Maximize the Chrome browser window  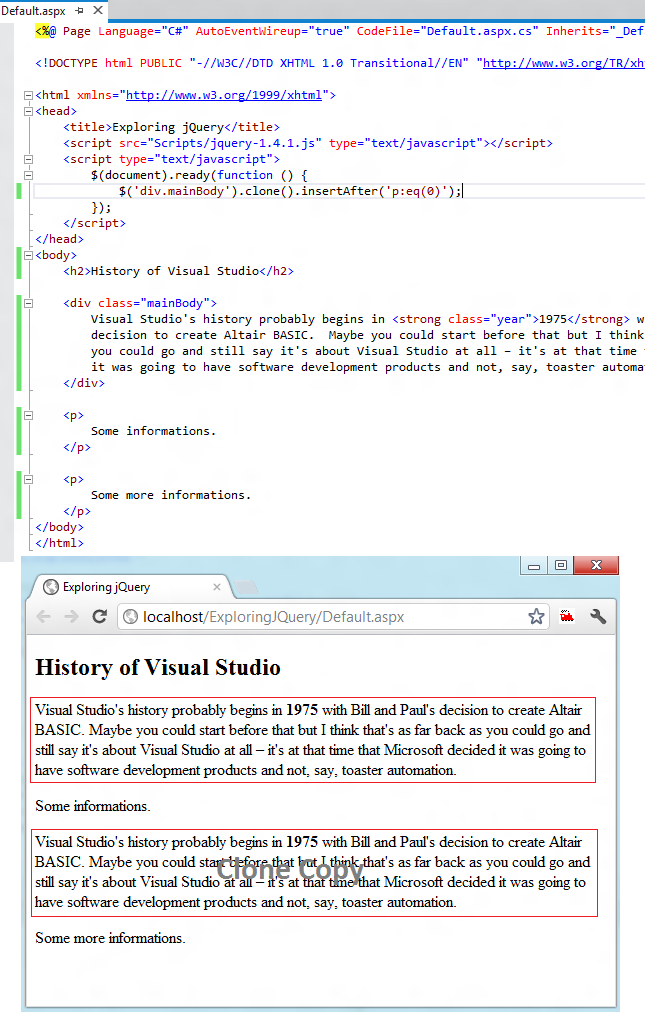tap(561, 565)
